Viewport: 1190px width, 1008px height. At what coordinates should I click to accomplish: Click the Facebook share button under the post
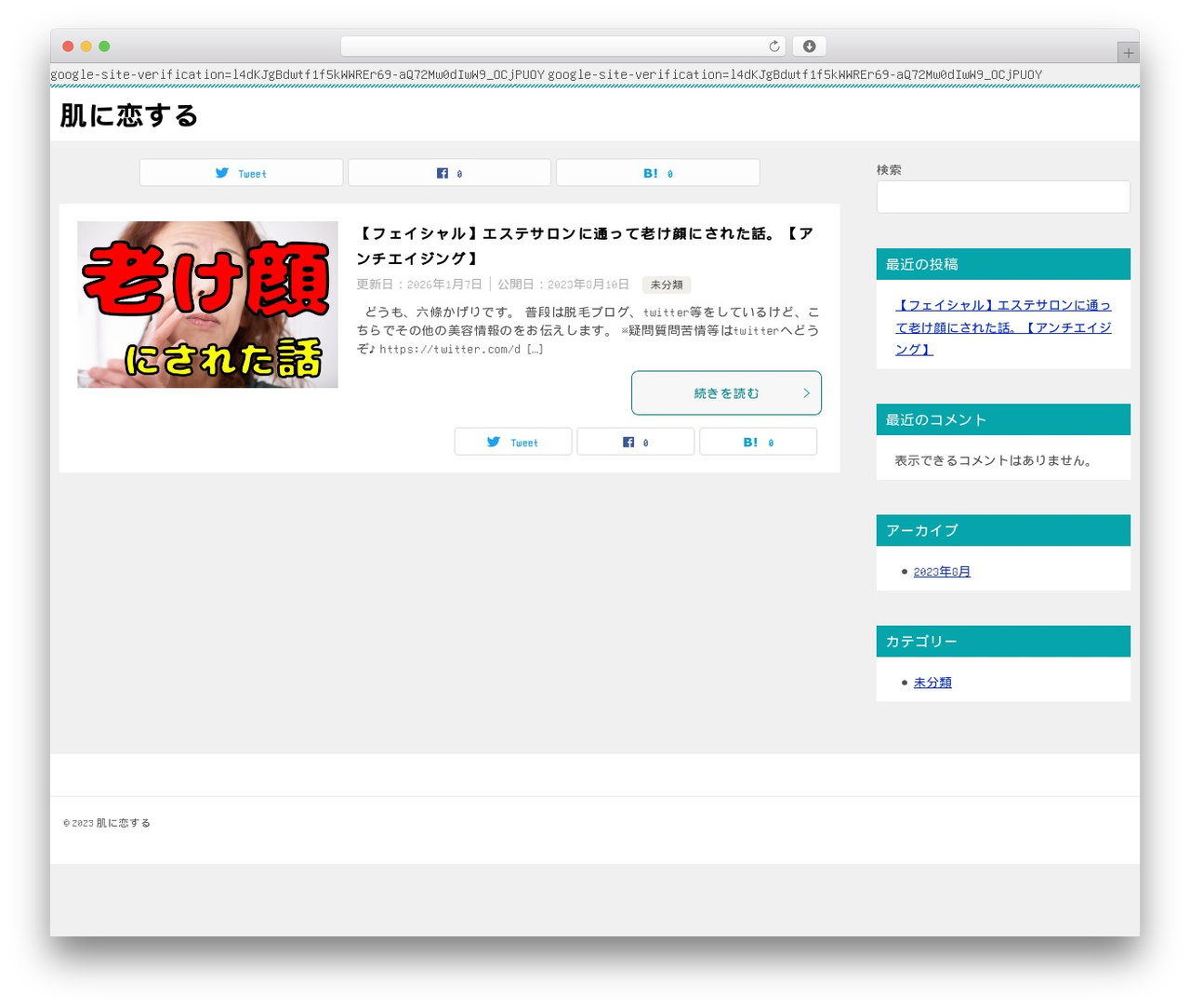[635, 442]
